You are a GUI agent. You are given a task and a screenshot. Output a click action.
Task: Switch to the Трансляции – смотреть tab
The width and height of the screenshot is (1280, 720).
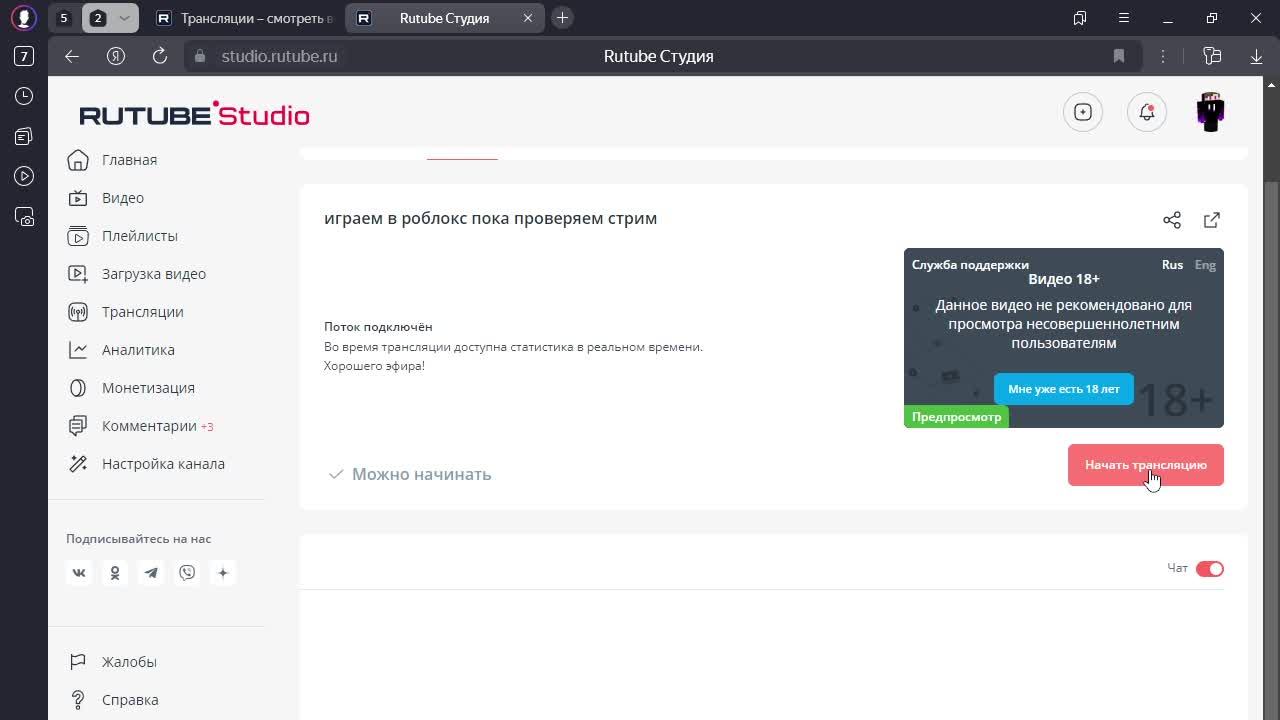coord(244,18)
